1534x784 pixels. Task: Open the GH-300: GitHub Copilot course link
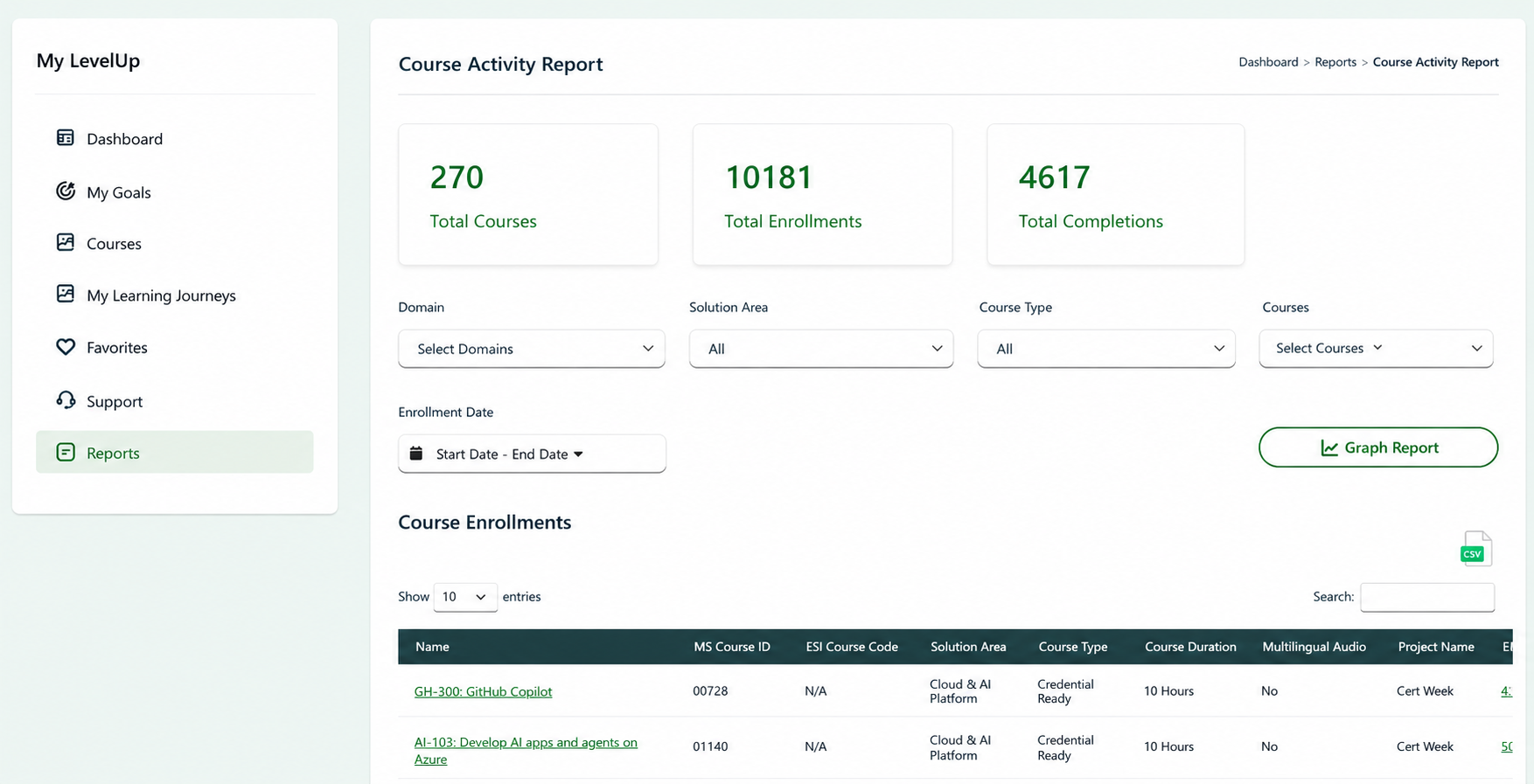click(483, 691)
